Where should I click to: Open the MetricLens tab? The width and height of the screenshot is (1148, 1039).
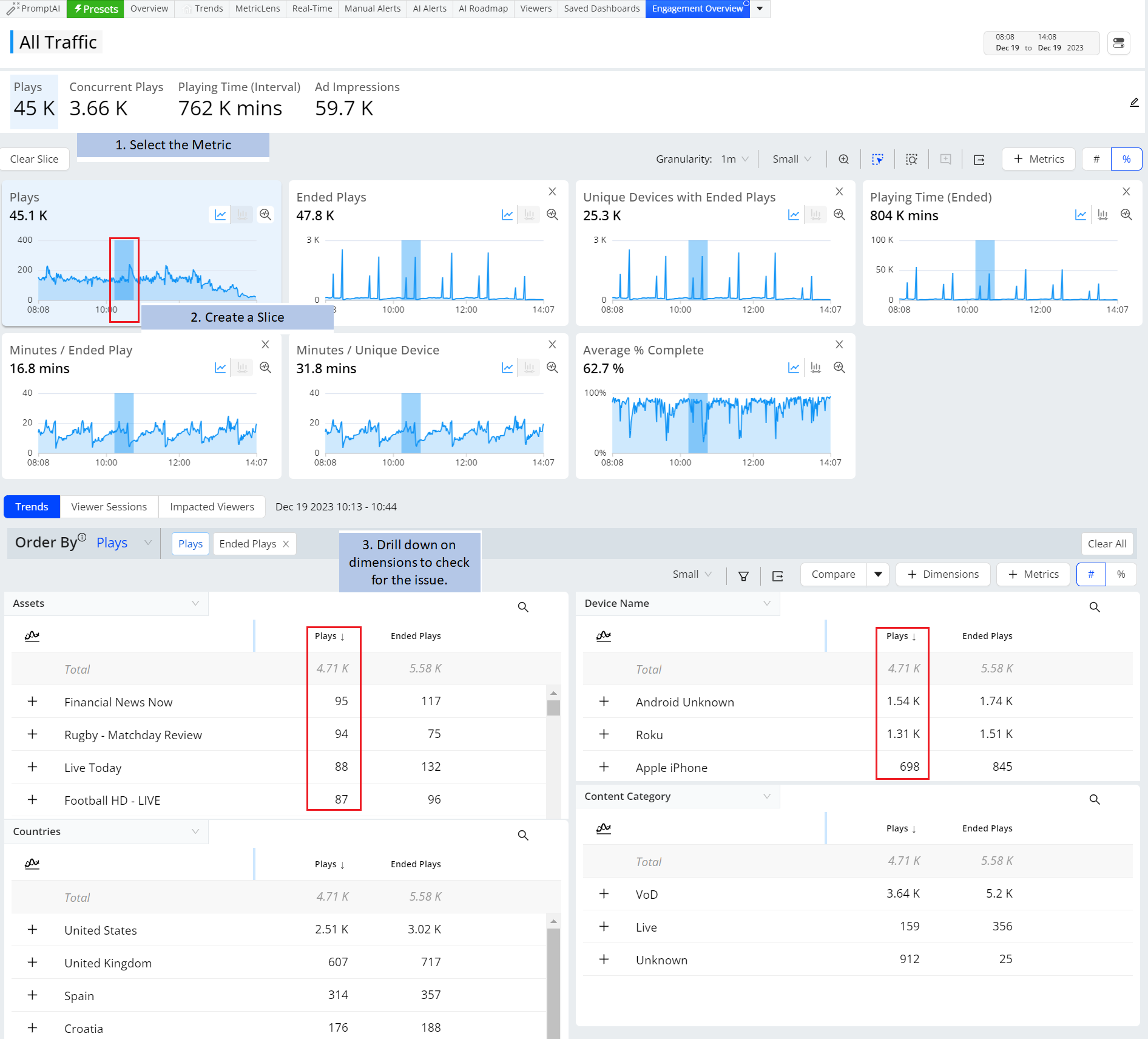coord(257,8)
